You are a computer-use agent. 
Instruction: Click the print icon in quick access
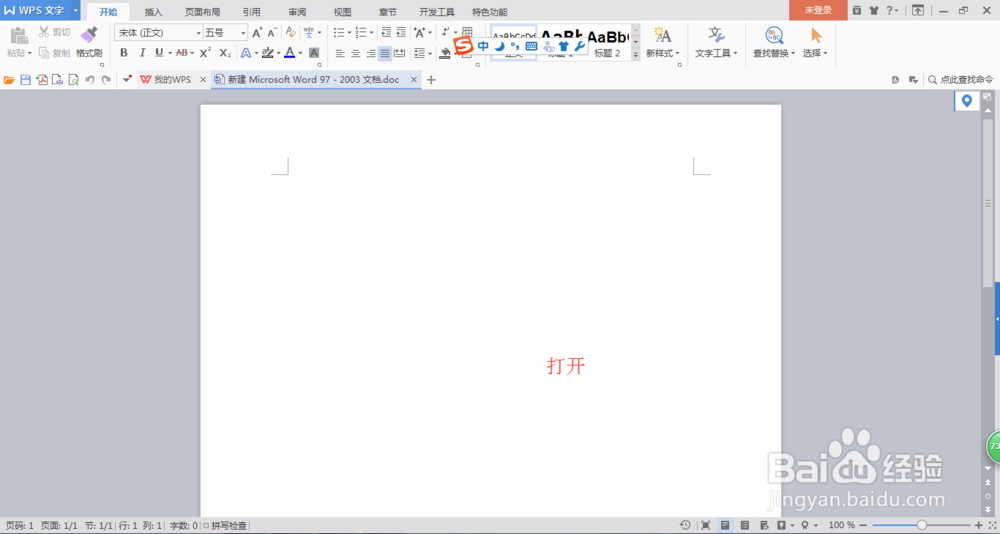coord(57,80)
